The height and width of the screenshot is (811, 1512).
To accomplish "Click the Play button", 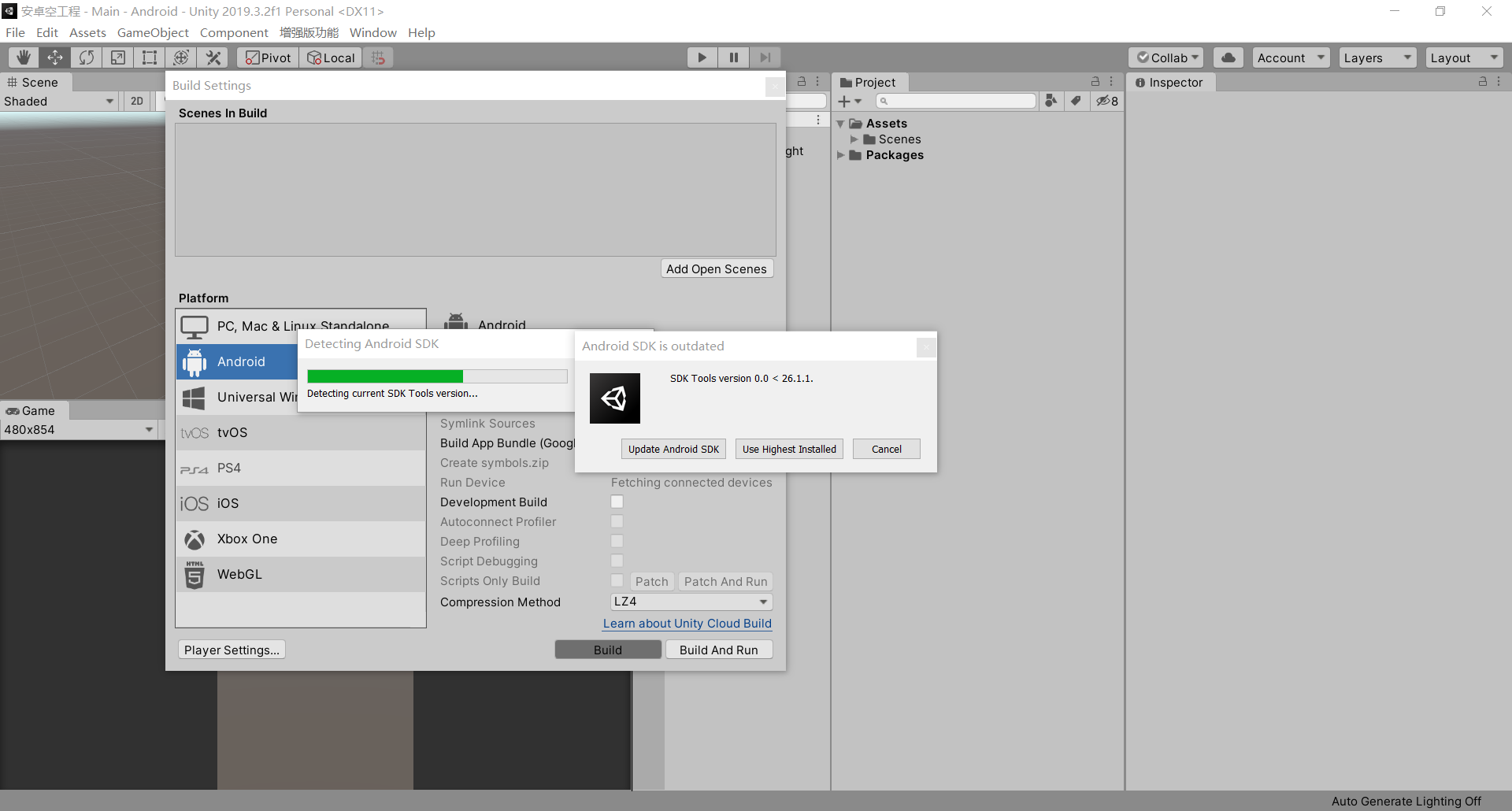I will point(702,57).
